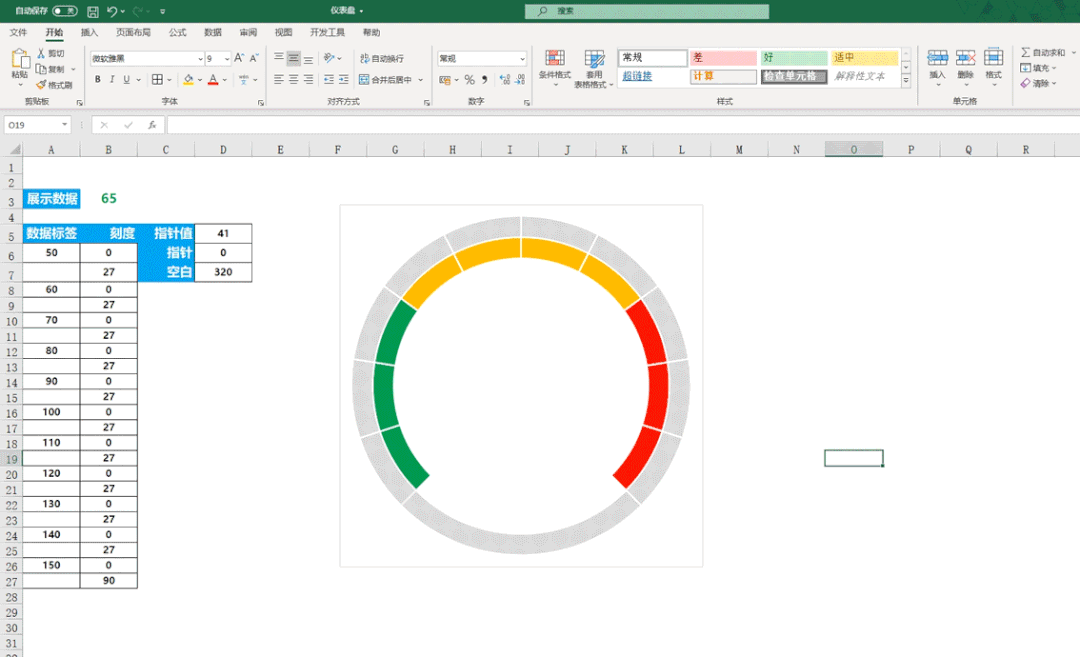Switch to the 插入 (Insert) tab

(89, 32)
